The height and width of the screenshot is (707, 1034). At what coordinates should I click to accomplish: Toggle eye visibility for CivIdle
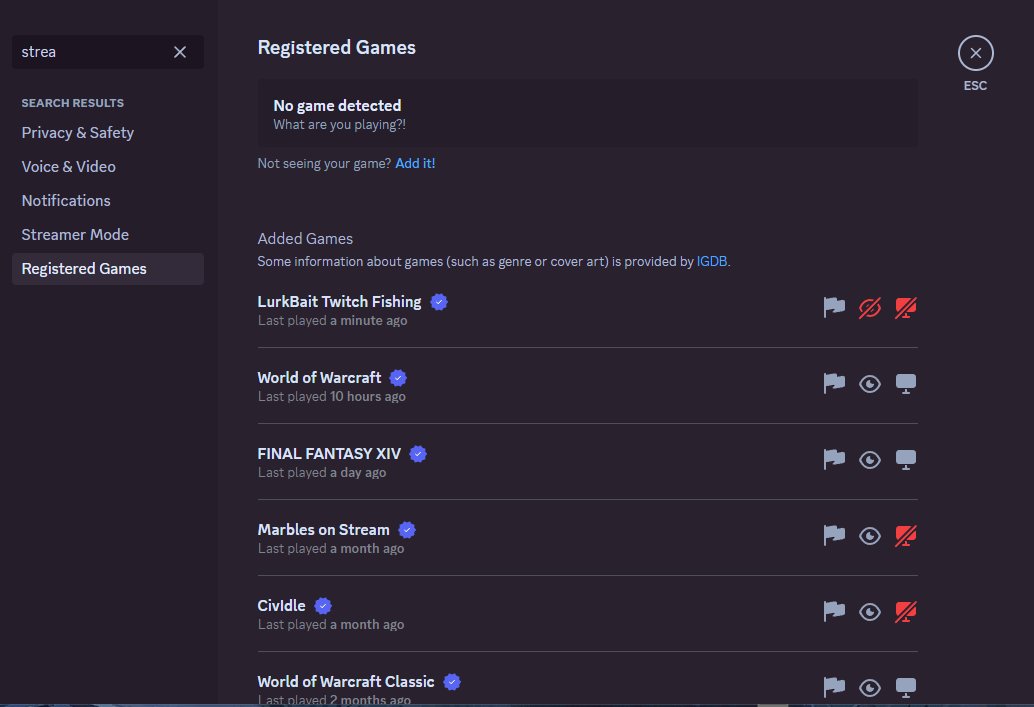[x=870, y=611]
